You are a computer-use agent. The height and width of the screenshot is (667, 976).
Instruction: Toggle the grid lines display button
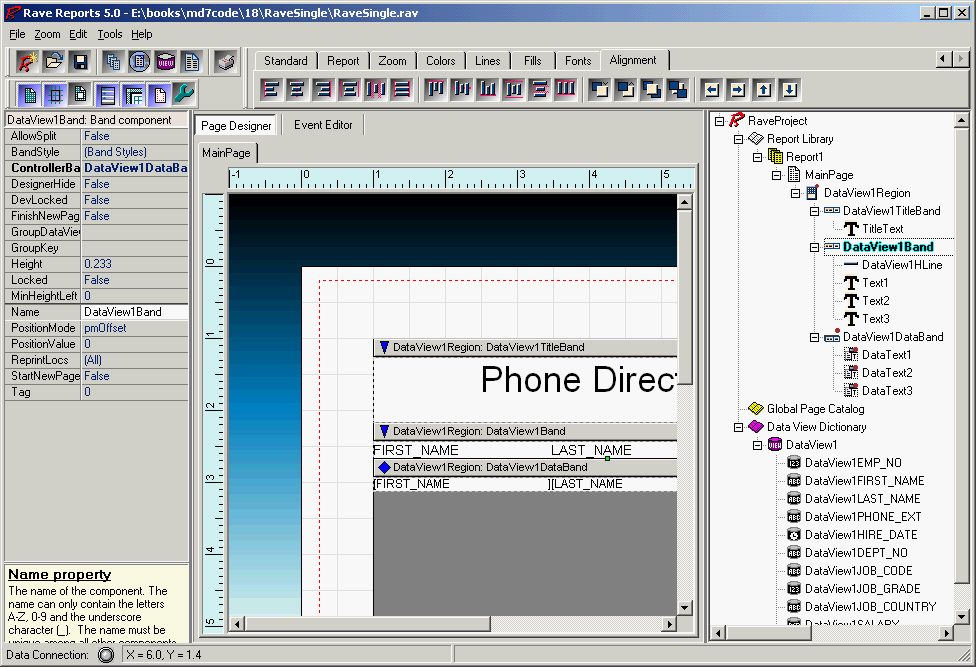click(54, 95)
